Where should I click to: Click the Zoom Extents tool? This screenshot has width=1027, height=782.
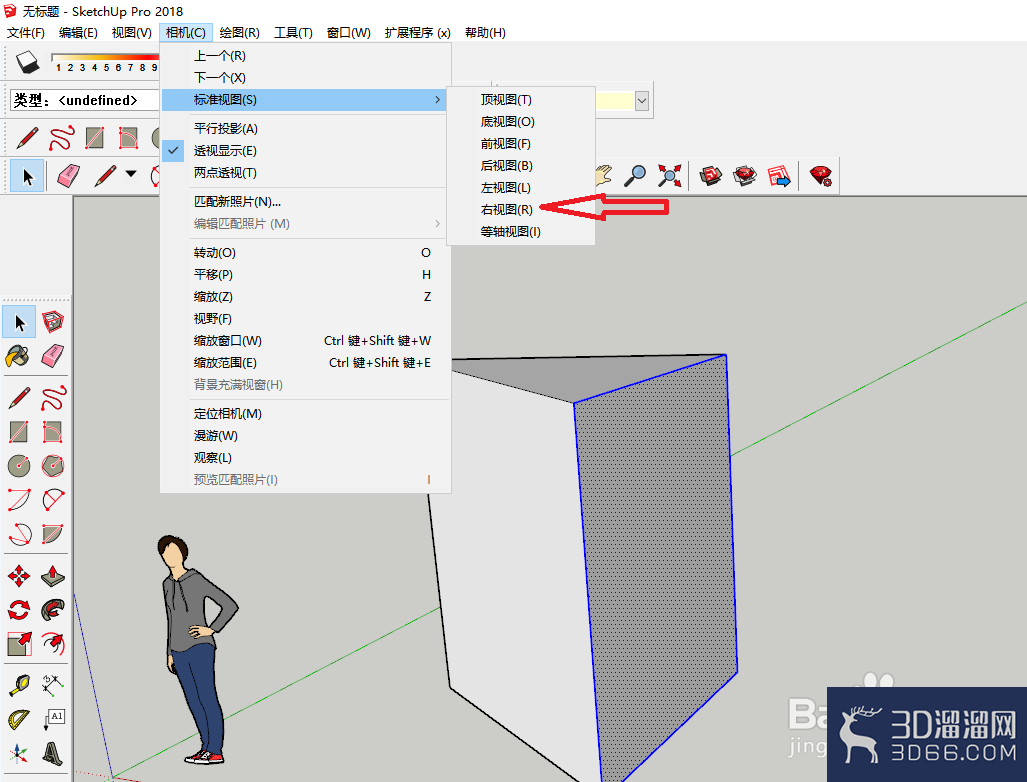[x=669, y=176]
